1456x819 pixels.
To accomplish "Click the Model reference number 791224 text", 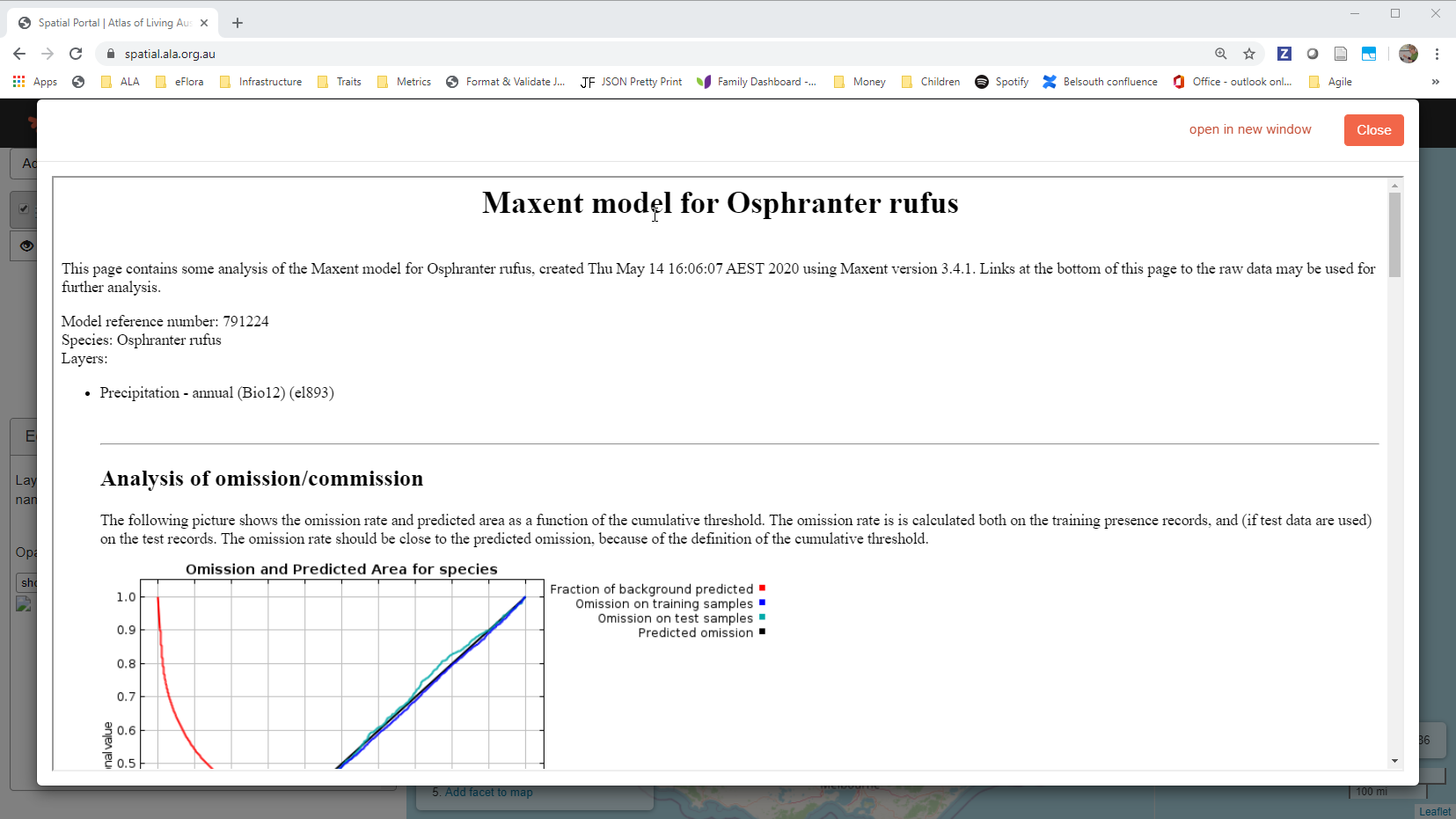I will tap(165, 321).
